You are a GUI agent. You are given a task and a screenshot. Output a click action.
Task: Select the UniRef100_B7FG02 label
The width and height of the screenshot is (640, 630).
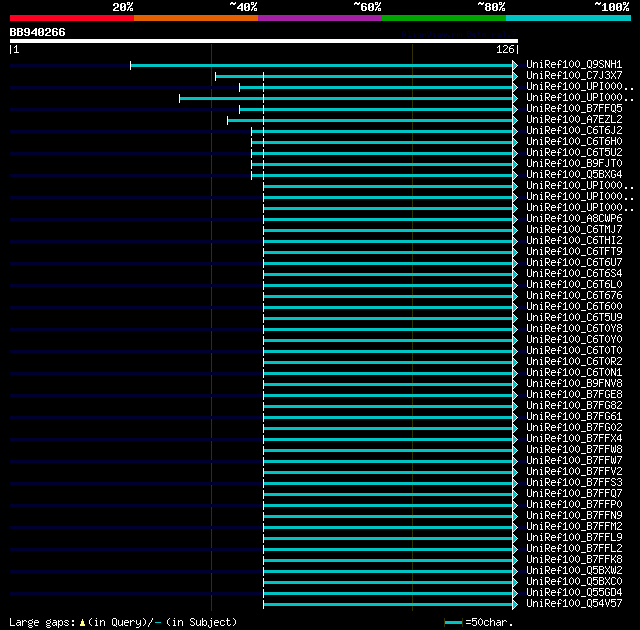coord(574,428)
